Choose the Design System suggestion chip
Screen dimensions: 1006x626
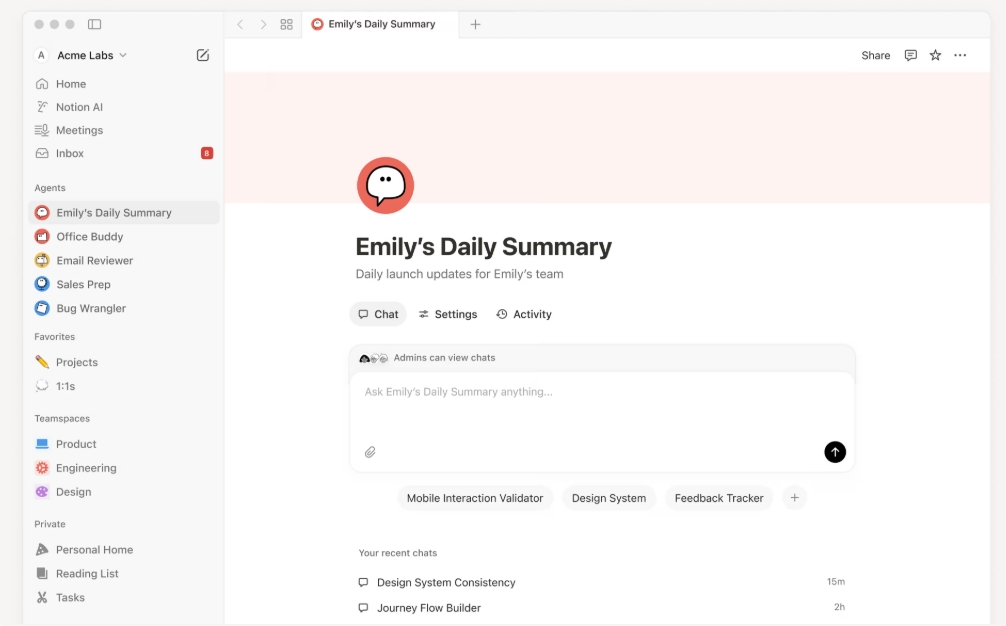pyautogui.click(x=609, y=498)
